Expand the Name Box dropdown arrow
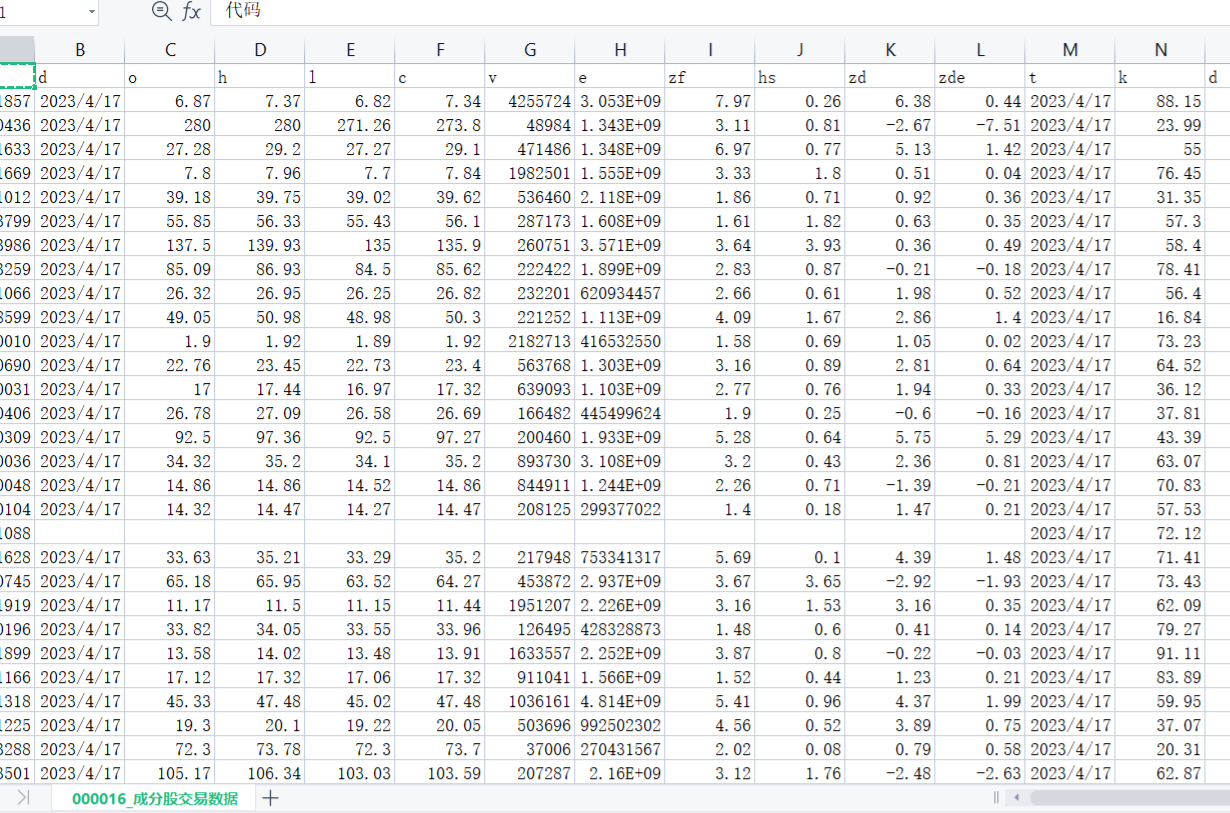 [x=92, y=11]
